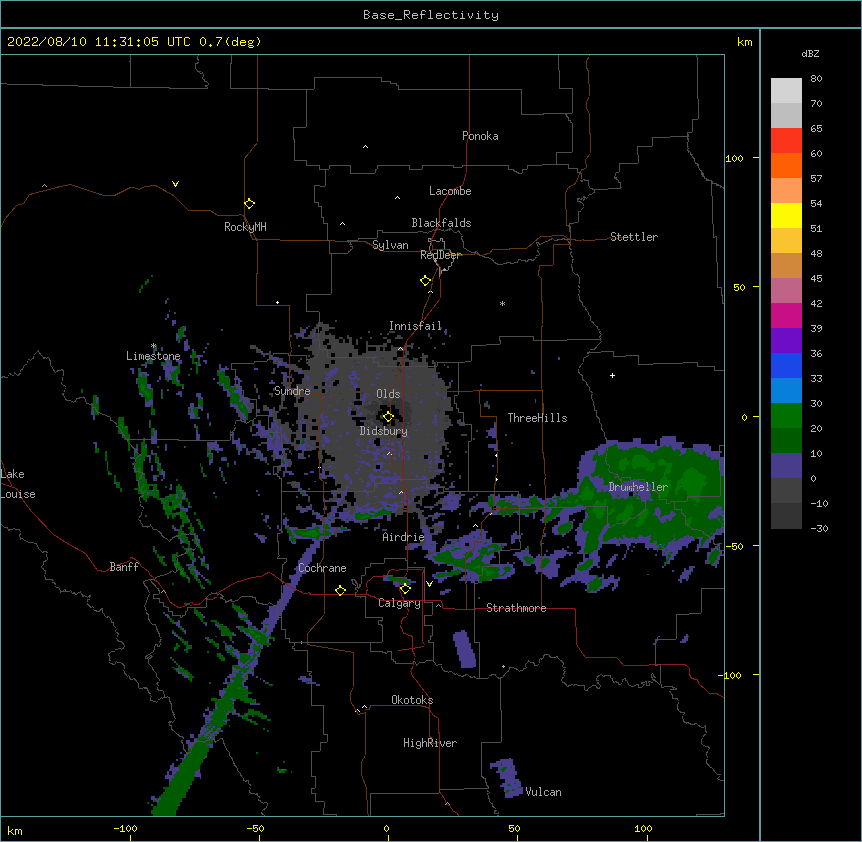Click the Vulcan town label
The height and width of the screenshot is (842, 862).
coord(543,792)
